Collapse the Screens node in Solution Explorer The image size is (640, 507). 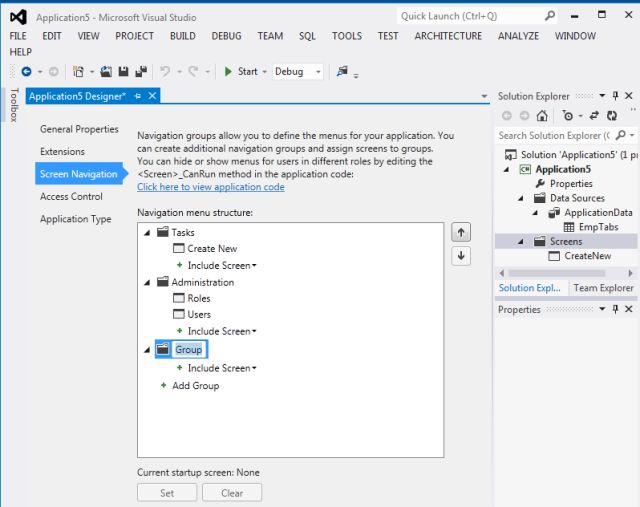(521, 242)
